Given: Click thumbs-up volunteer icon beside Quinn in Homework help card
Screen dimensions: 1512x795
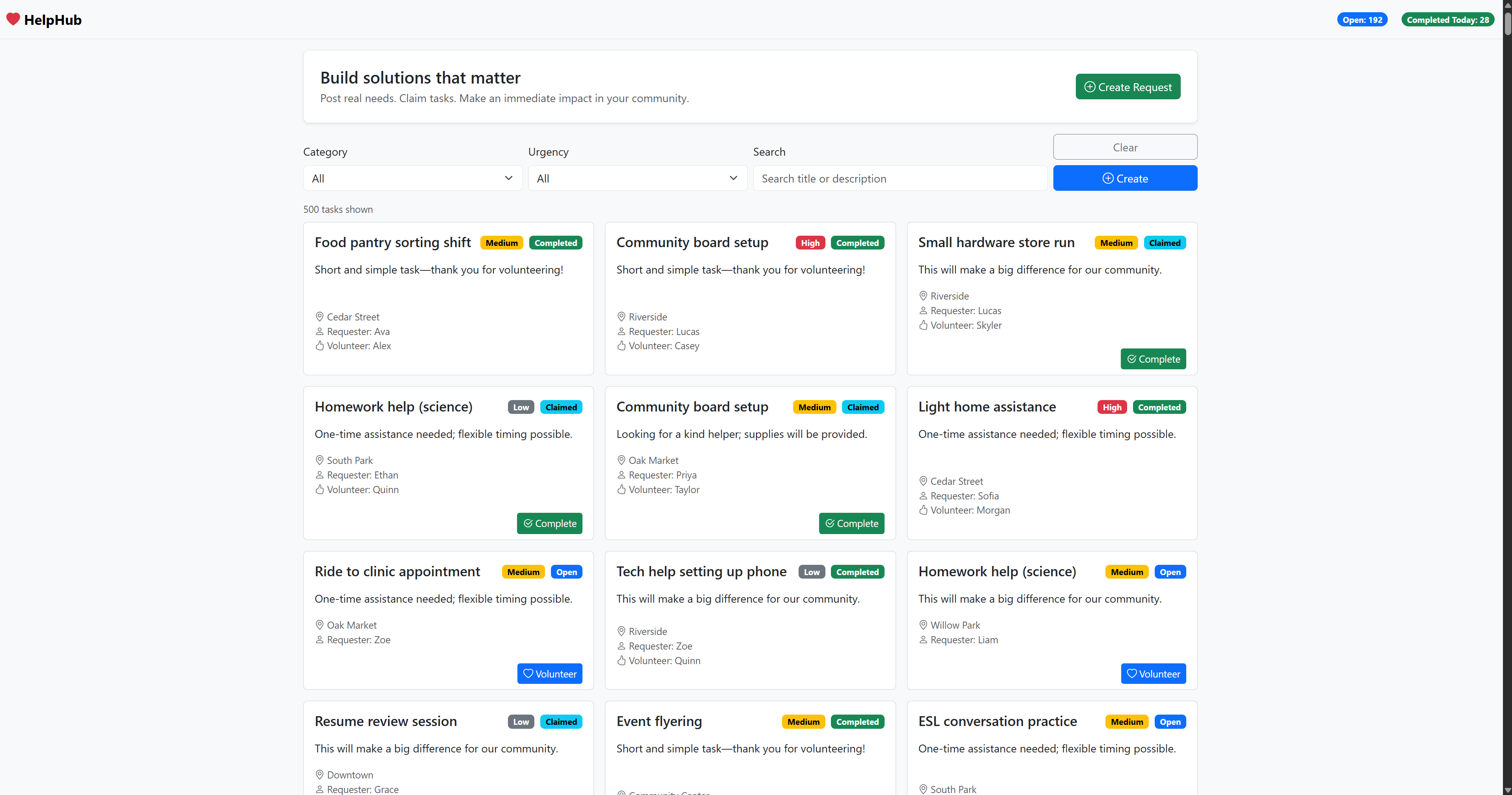Looking at the screenshot, I should 319,489.
